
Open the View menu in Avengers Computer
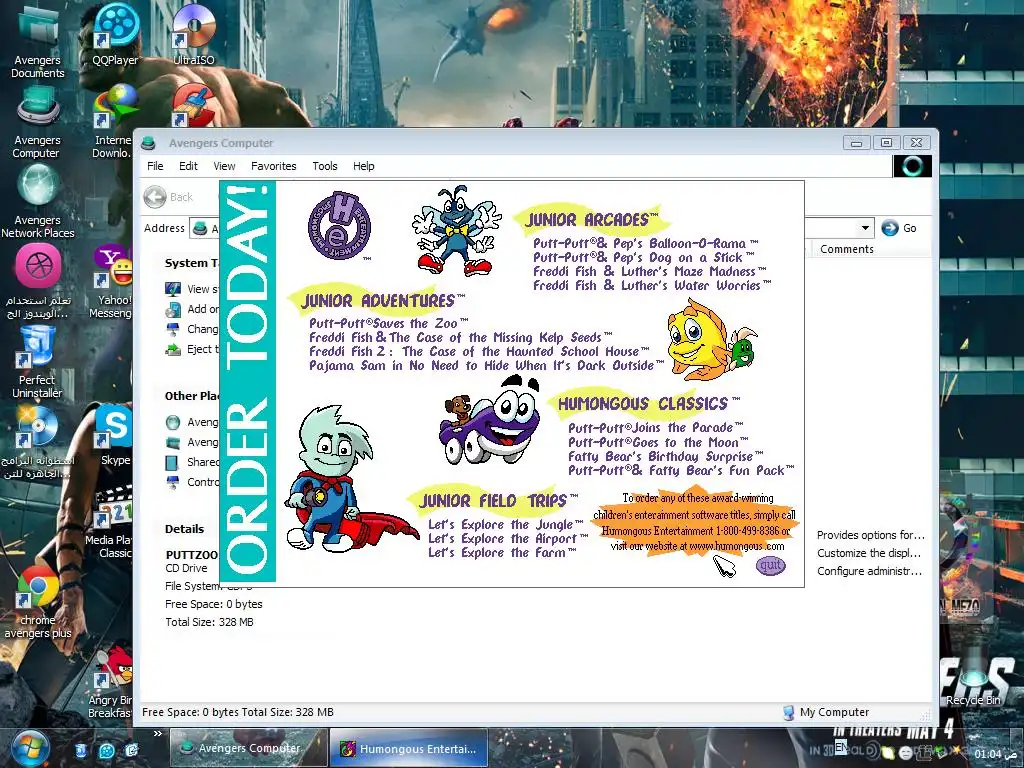[224, 166]
